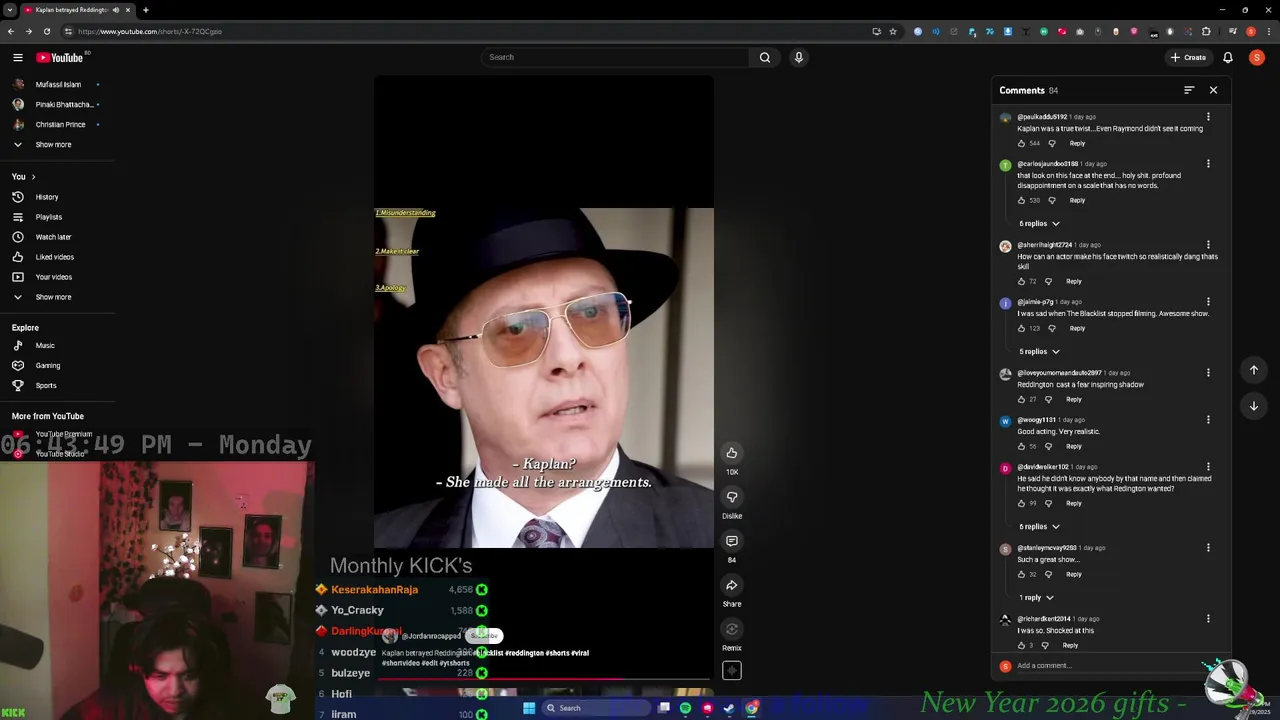1280x720 pixels.
Task: Reply to the 'The Blacklist stopped filming' comment
Action: [1077, 328]
